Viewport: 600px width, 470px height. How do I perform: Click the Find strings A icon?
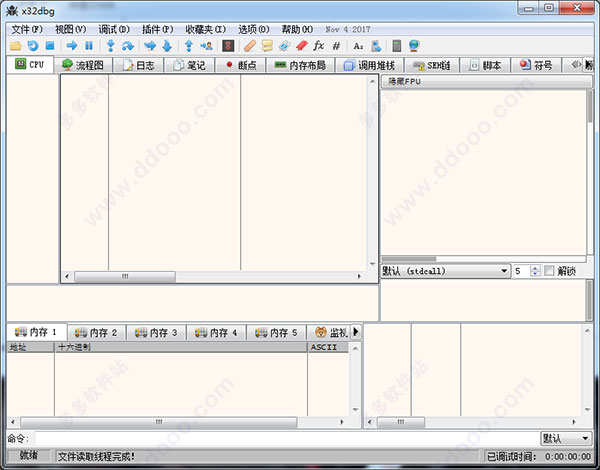coord(358,46)
